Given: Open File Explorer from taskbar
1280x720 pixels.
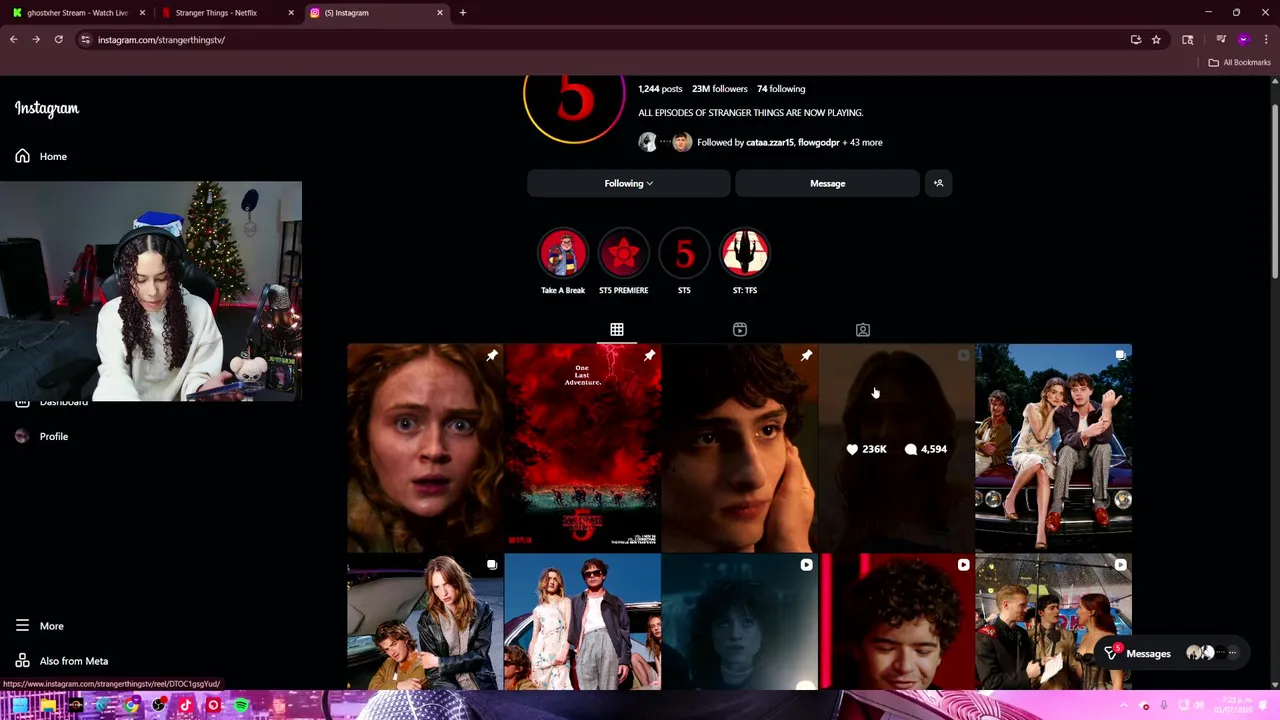Looking at the screenshot, I should pyautogui.click(x=48, y=705).
